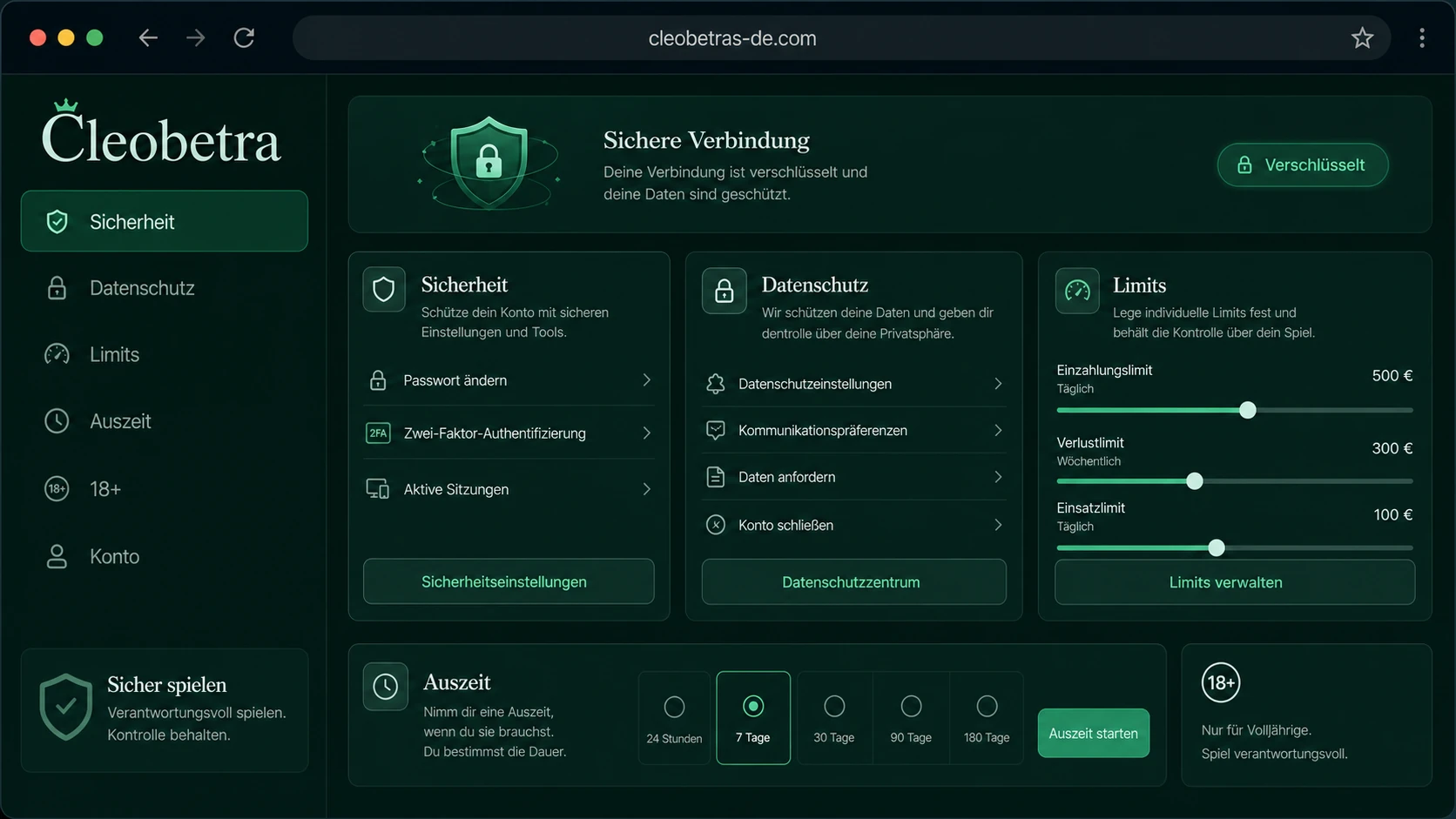This screenshot has width=1456, height=819.
Task: Click the 300 € Verlustlimit value
Action: (x=1392, y=448)
